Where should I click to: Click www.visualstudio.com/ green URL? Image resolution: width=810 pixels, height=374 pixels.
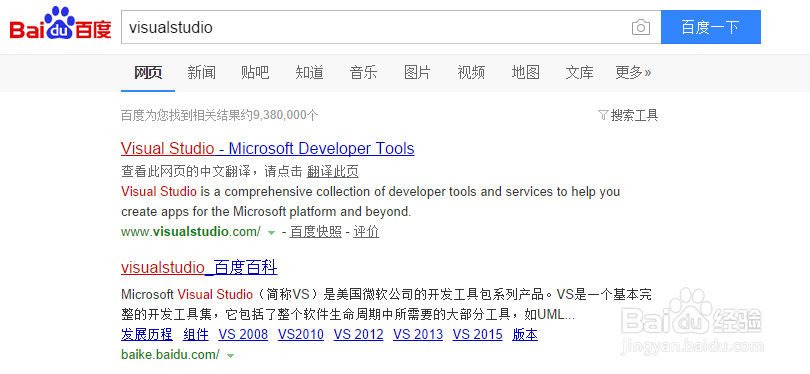pos(191,232)
